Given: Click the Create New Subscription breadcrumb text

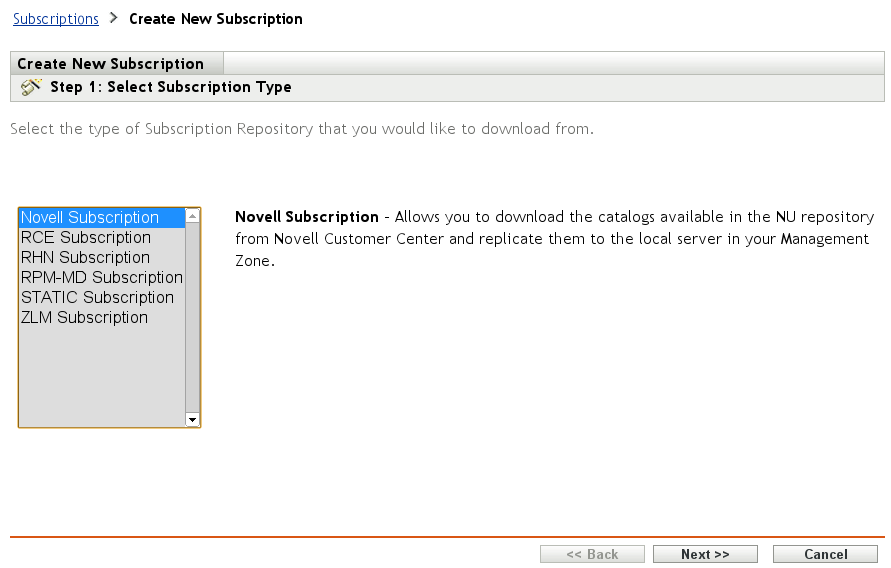Looking at the screenshot, I should 216,19.
